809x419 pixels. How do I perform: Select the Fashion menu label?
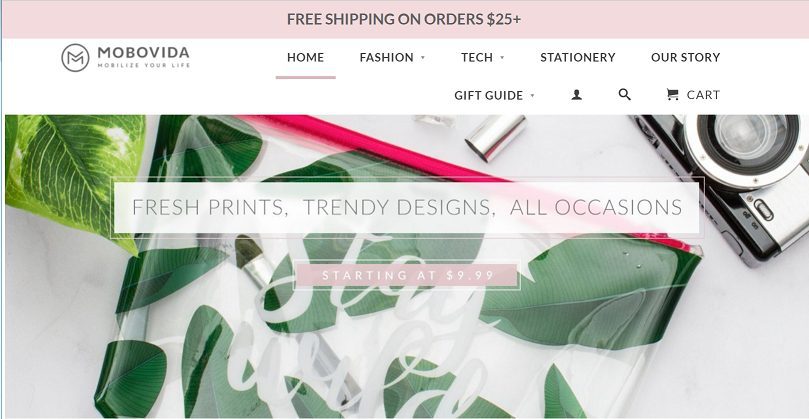click(x=386, y=57)
